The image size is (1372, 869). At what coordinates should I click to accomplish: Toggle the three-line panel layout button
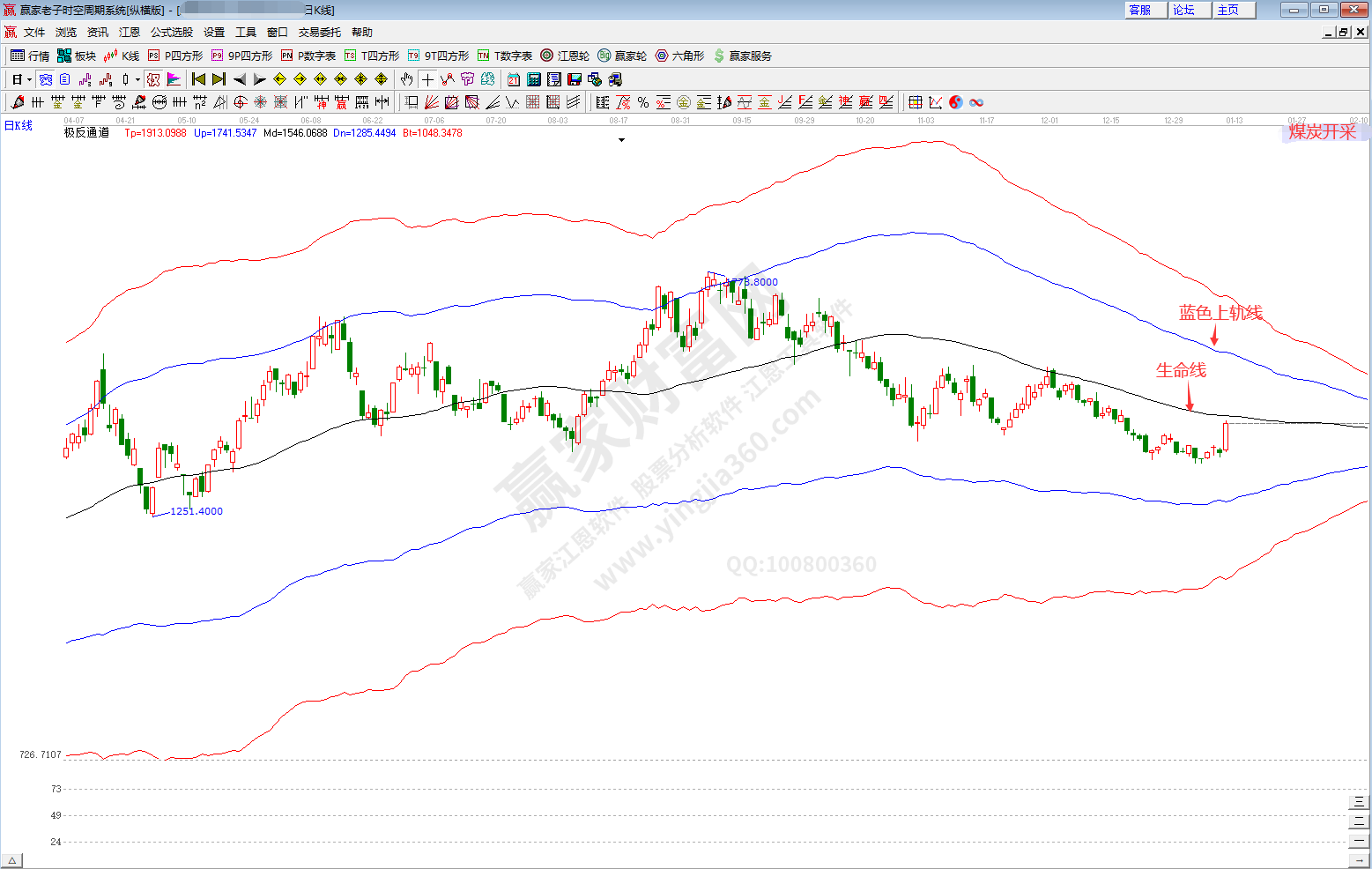click(x=1359, y=802)
